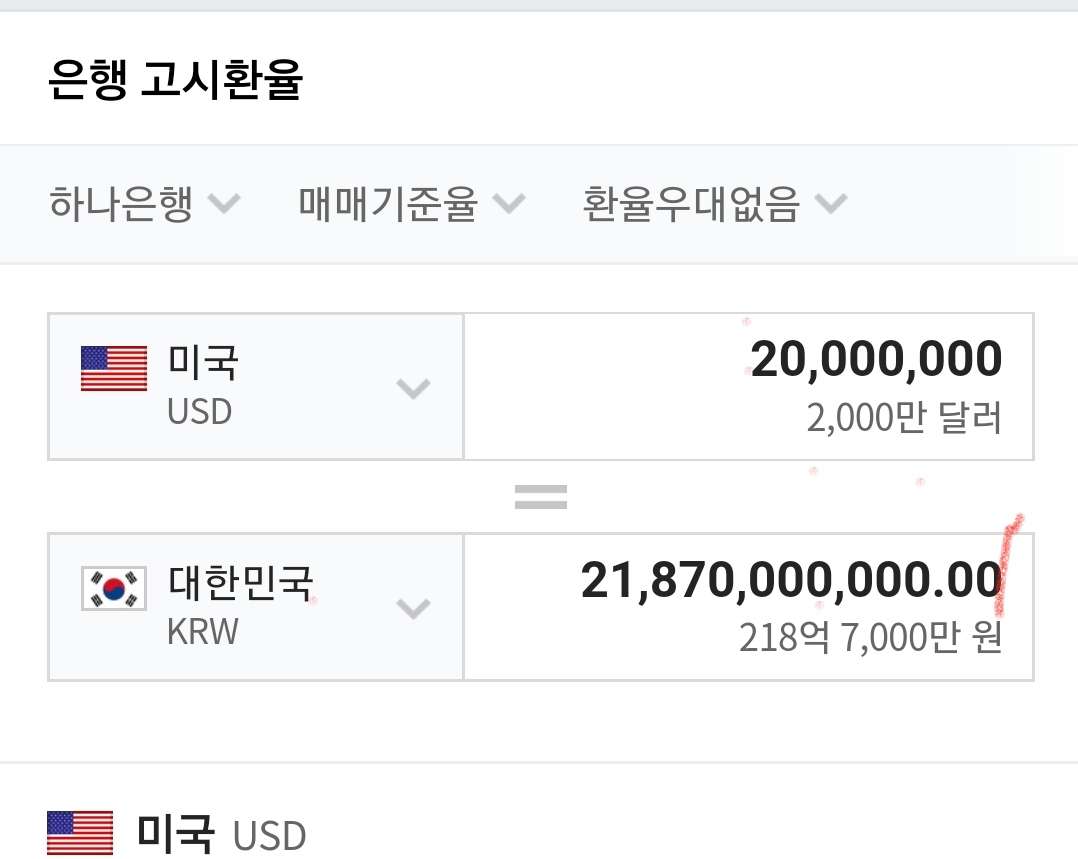This screenshot has height=859, width=1078.
Task: Open the 하나은행 bank dropdown
Action: pyautogui.click(x=121, y=204)
